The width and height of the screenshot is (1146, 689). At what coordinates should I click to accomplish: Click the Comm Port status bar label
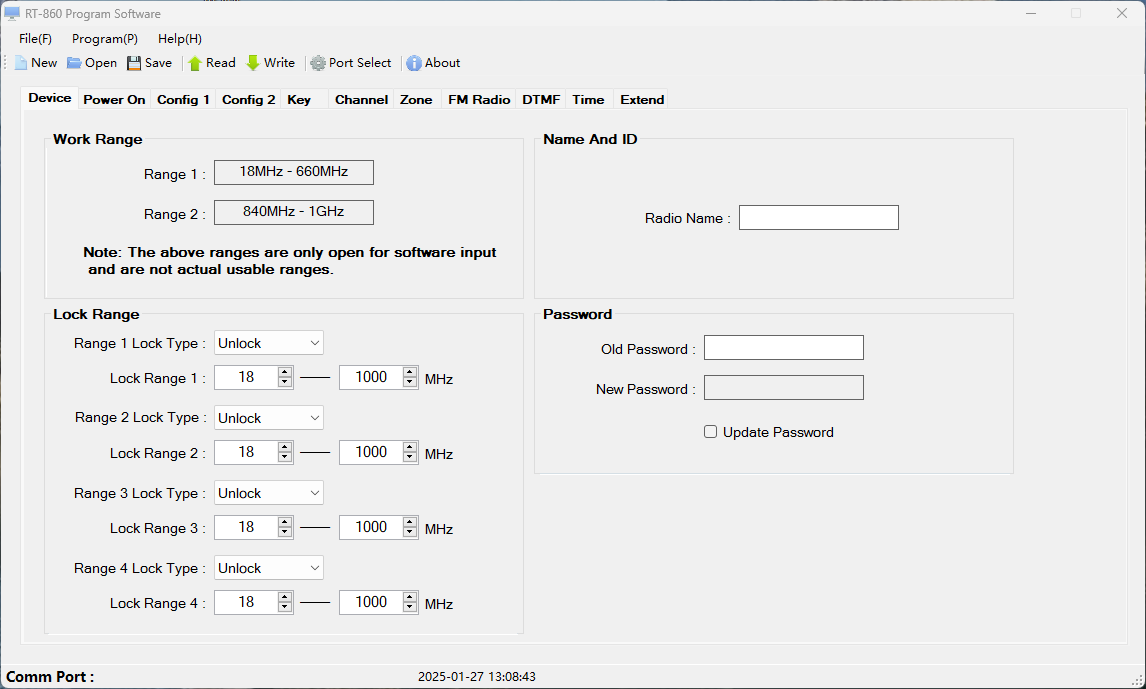[50, 677]
